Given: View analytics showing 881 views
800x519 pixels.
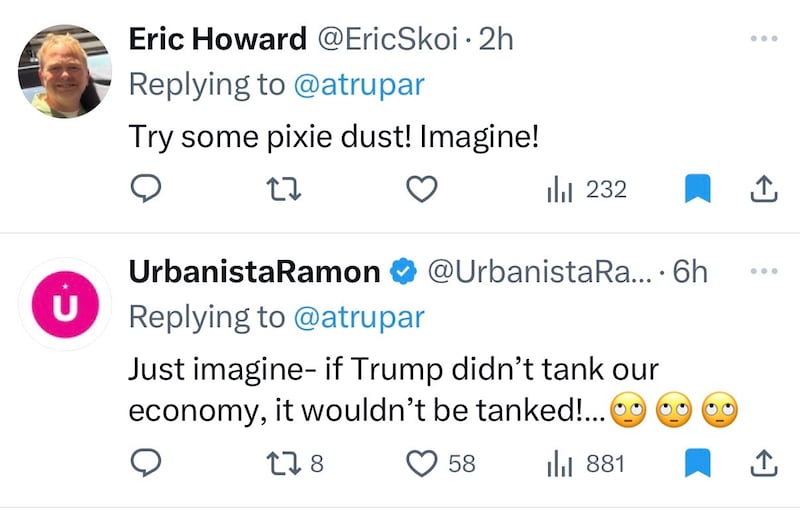Looking at the screenshot, I should (x=586, y=463).
